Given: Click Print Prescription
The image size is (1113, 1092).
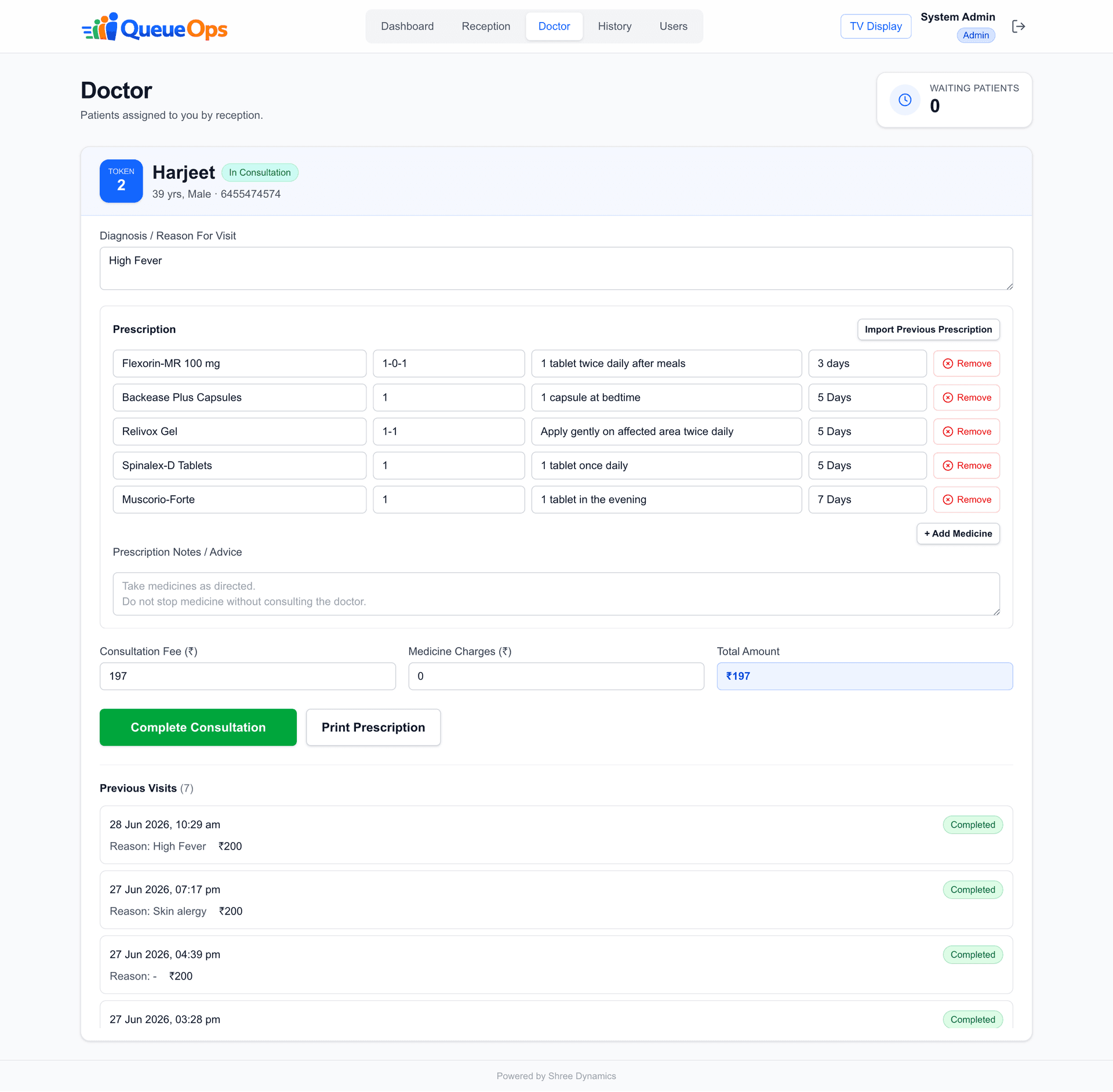Looking at the screenshot, I should click(373, 727).
